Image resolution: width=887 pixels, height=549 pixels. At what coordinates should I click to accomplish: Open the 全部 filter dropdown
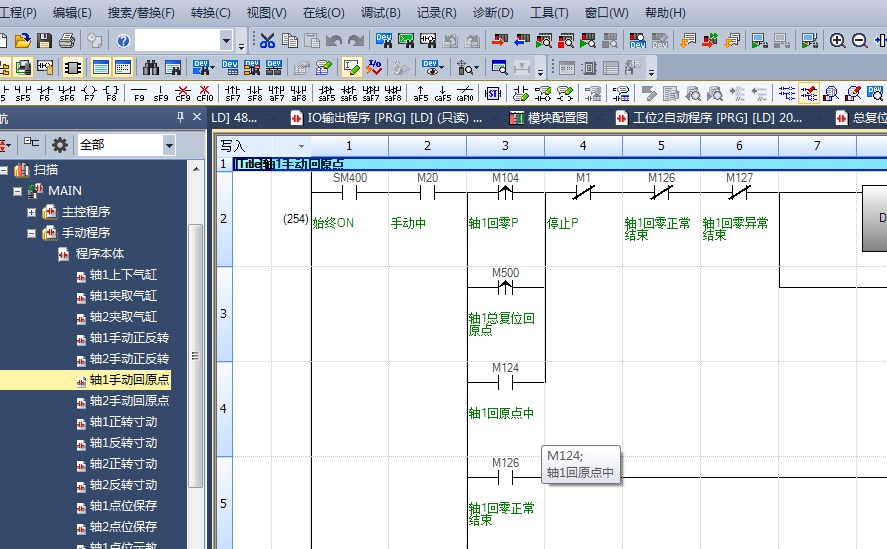pyautogui.click(x=168, y=145)
